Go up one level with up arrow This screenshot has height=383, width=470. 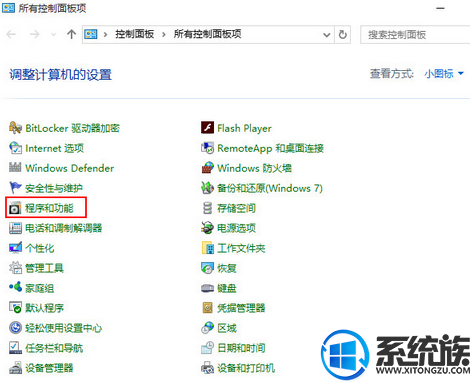point(71,34)
